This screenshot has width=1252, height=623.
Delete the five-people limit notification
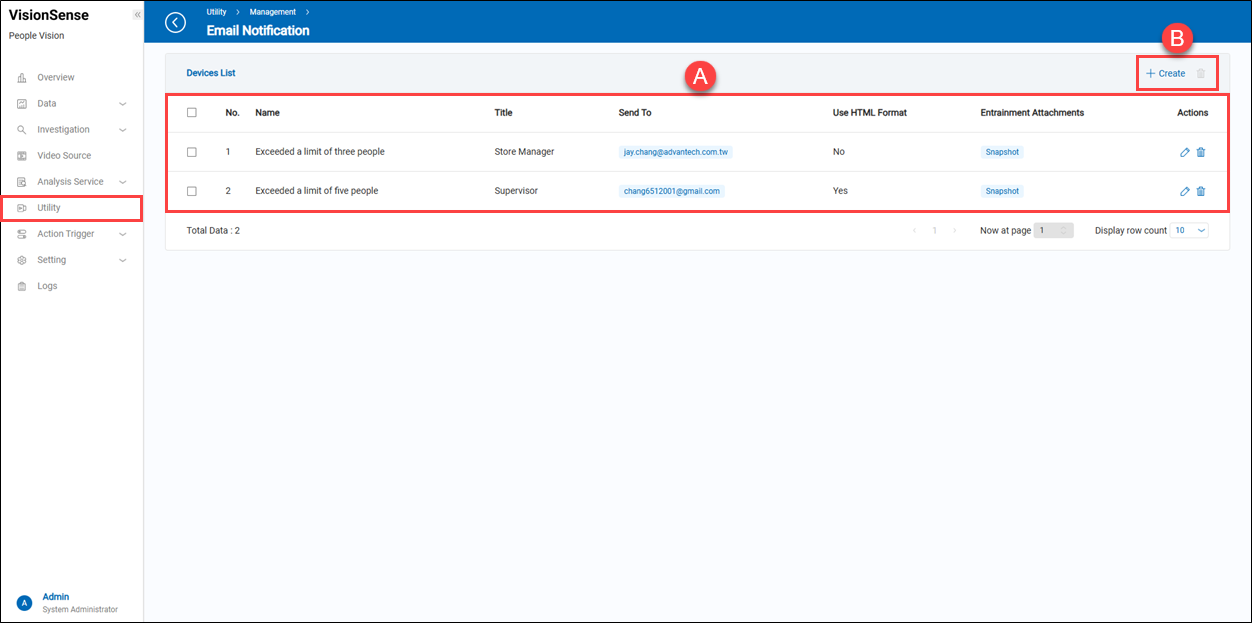(1201, 191)
